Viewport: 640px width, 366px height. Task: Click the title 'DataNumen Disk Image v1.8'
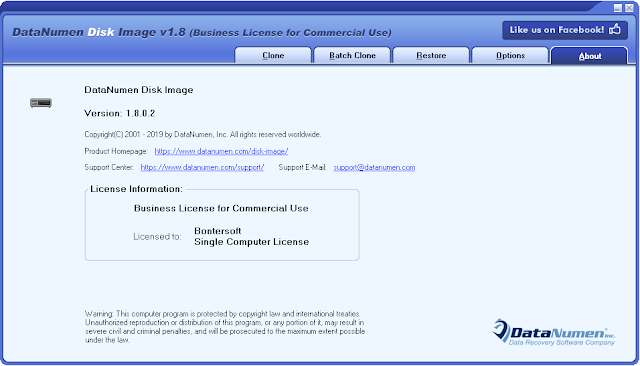coord(99,32)
